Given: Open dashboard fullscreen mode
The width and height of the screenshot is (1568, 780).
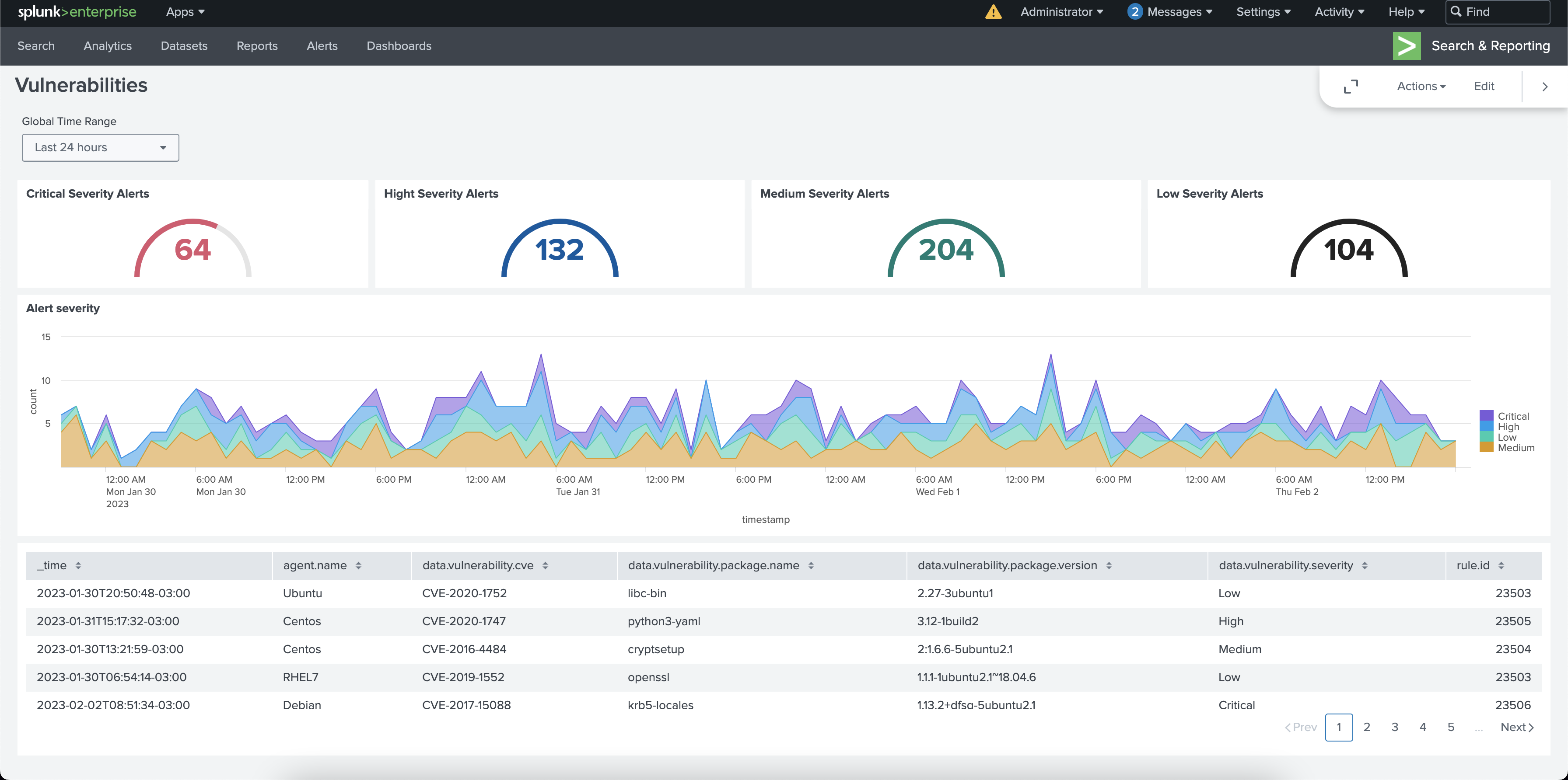Looking at the screenshot, I should (1351, 87).
